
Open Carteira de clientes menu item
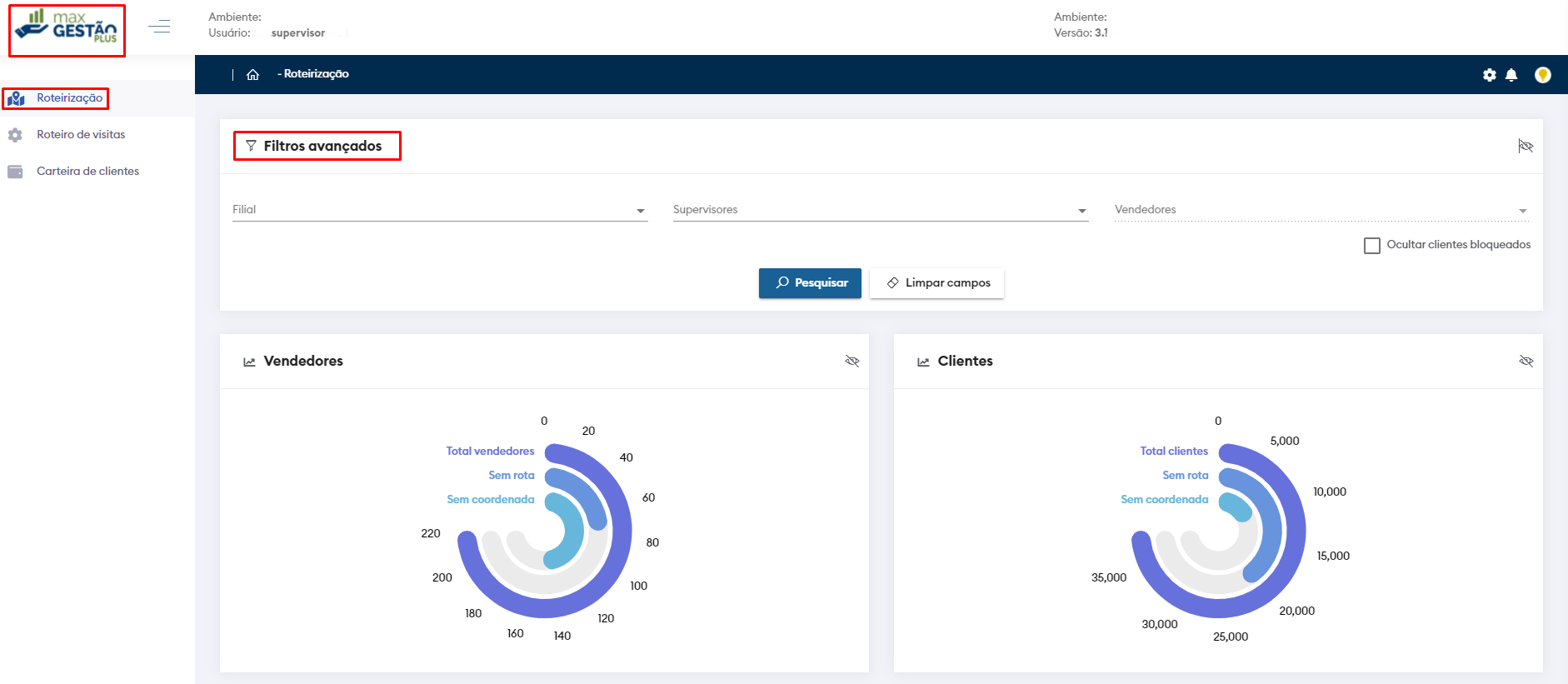coord(87,172)
